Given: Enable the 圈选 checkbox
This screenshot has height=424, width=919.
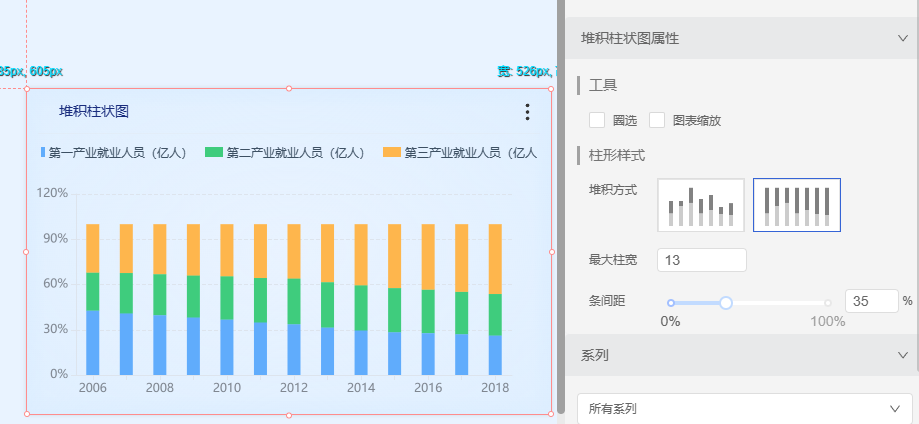Looking at the screenshot, I should coord(597,120).
